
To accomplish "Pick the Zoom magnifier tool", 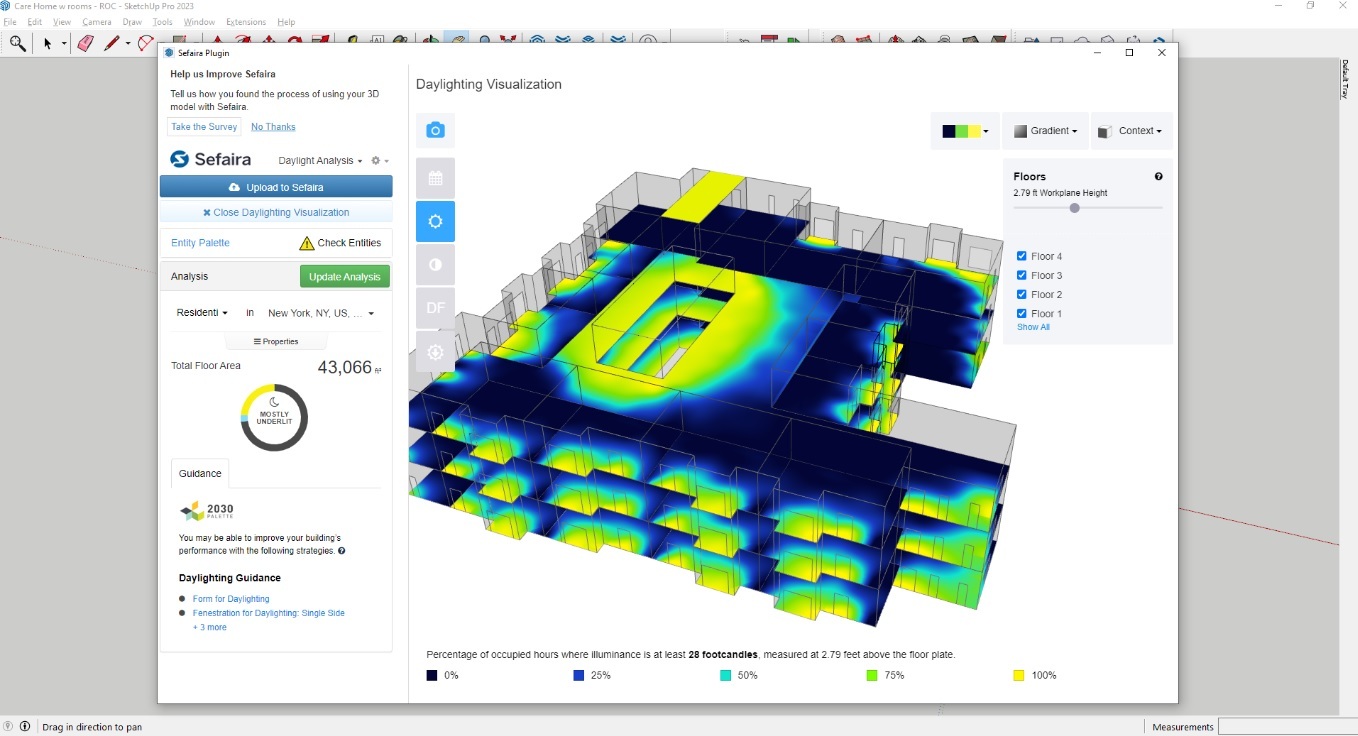I will [18, 43].
